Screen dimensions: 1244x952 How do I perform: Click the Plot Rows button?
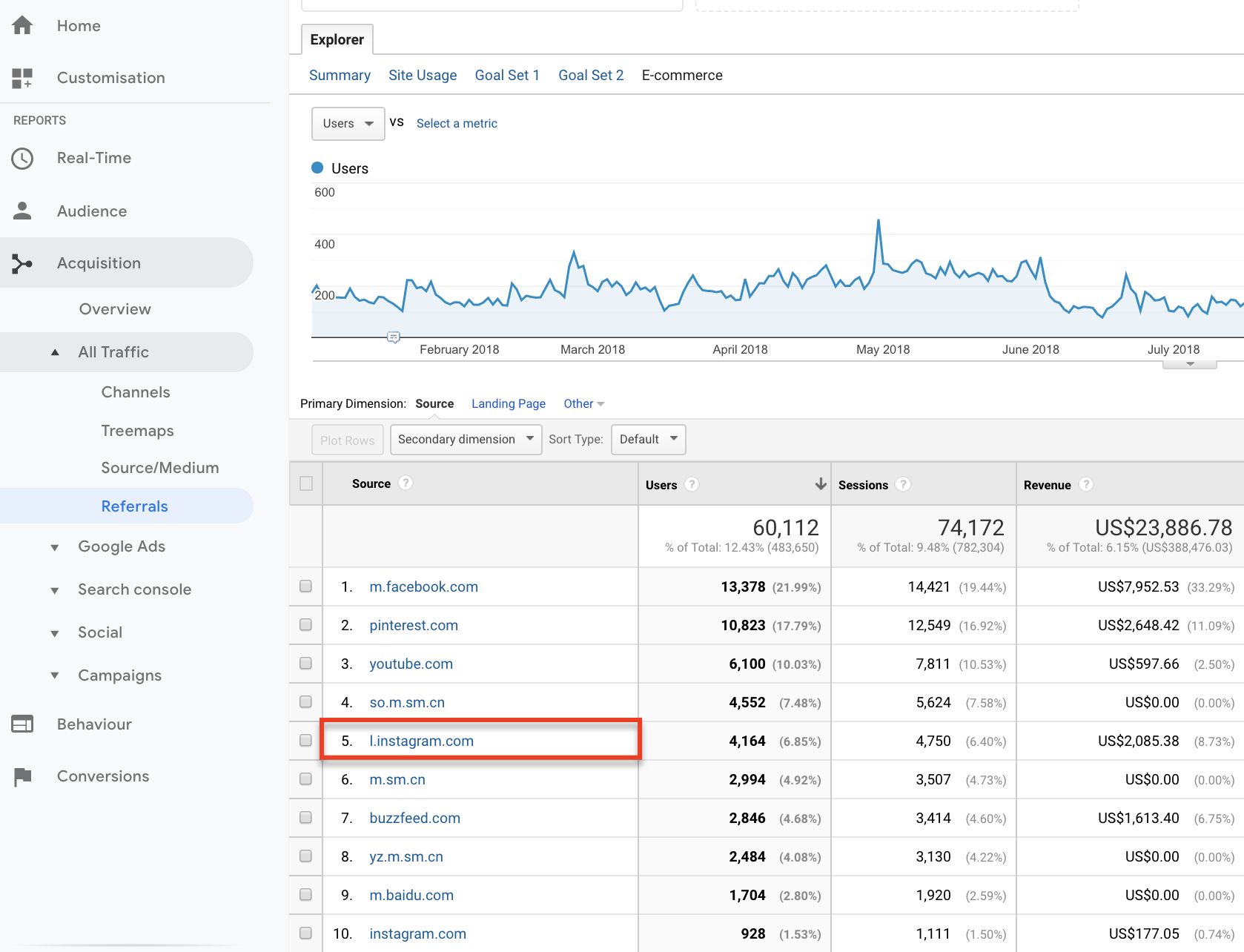tap(348, 440)
